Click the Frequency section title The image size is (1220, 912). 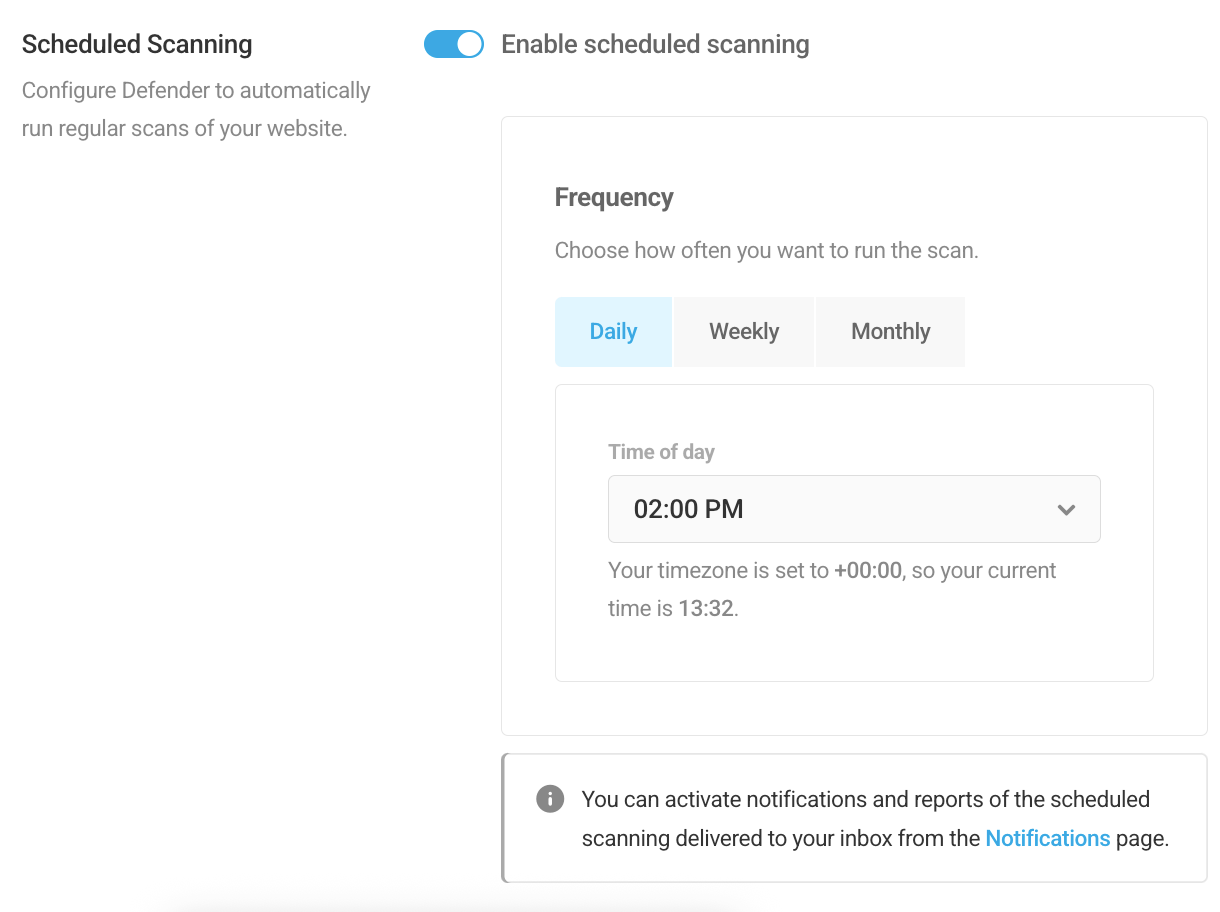pos(614,197)
